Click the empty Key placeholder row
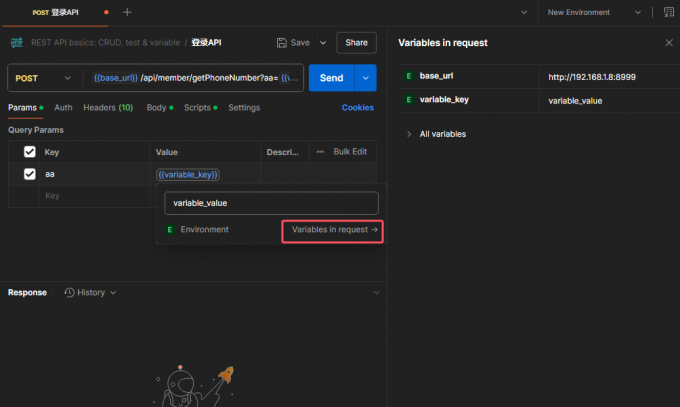 click(95, 196)
